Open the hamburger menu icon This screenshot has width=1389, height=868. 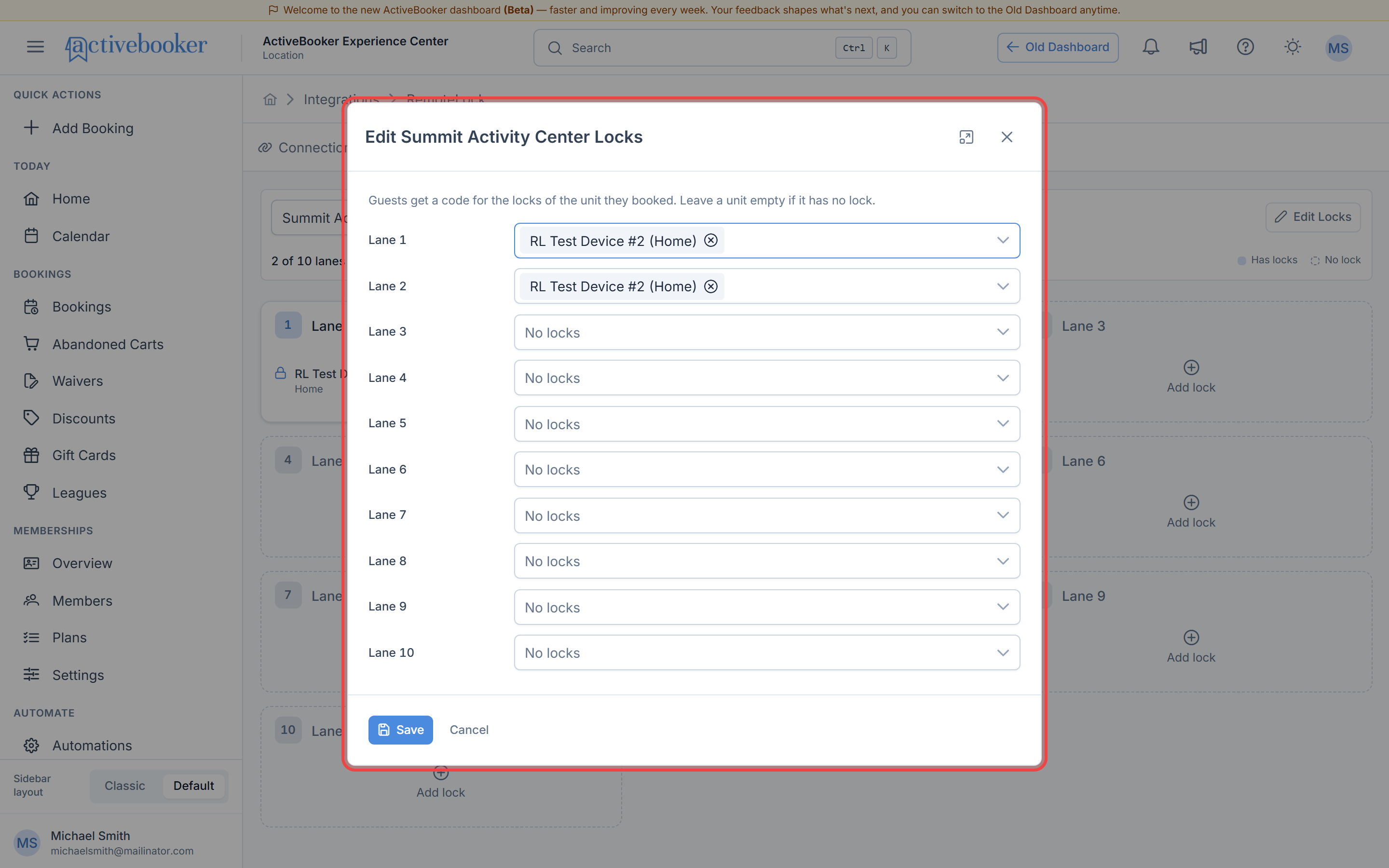click(x=35, y=47)
